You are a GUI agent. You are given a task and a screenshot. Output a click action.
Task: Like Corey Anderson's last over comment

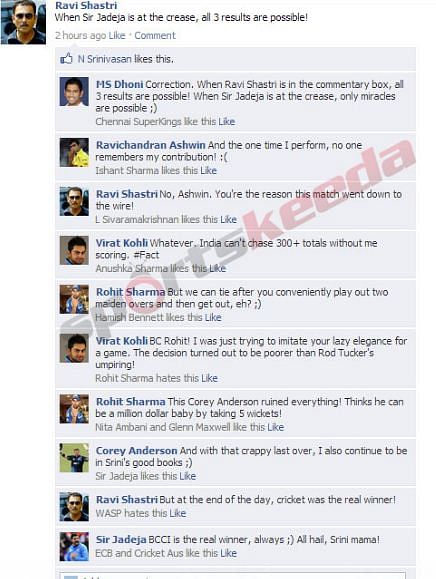point(188,476)
